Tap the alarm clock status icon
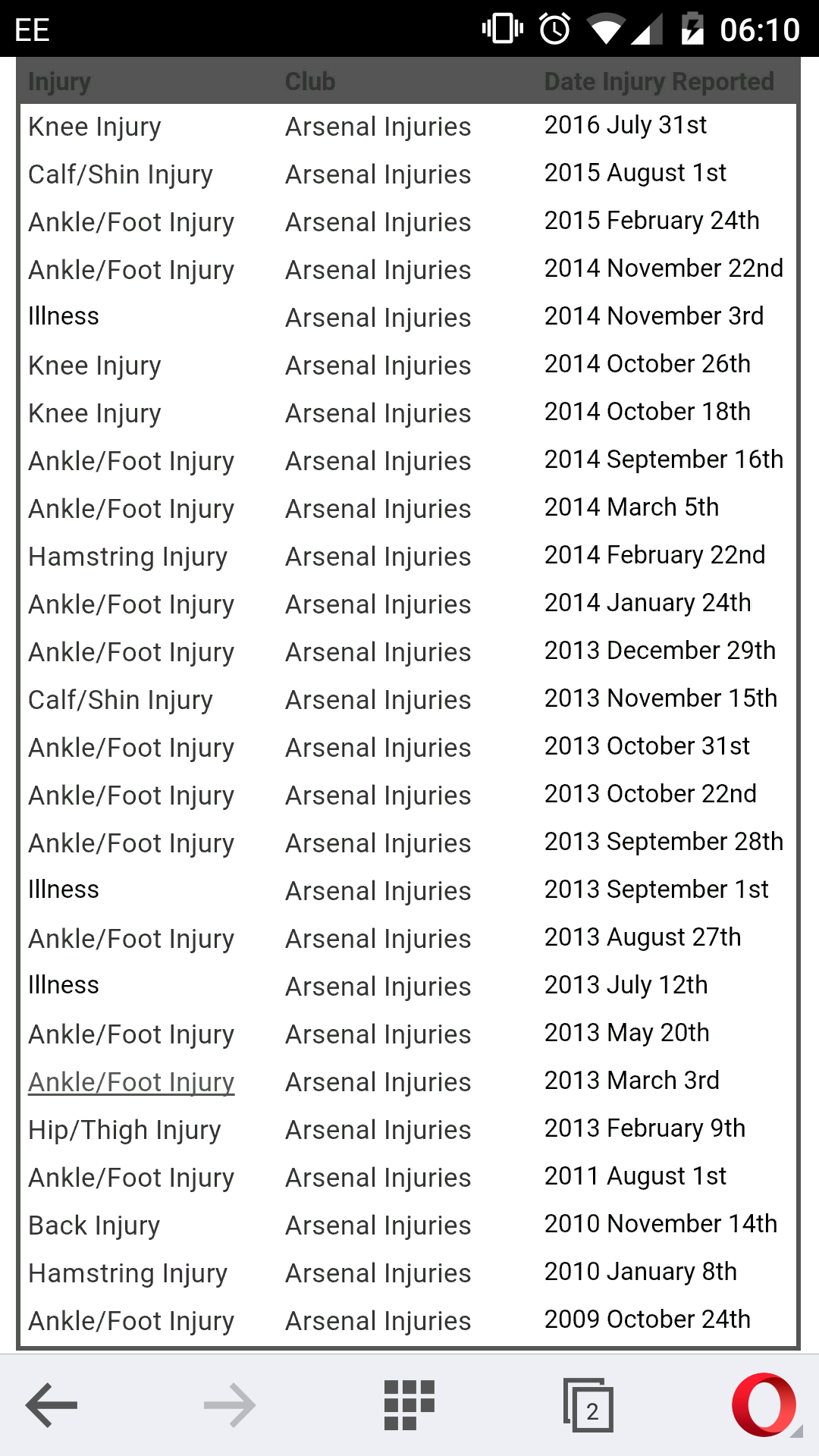 pos(555,30)
